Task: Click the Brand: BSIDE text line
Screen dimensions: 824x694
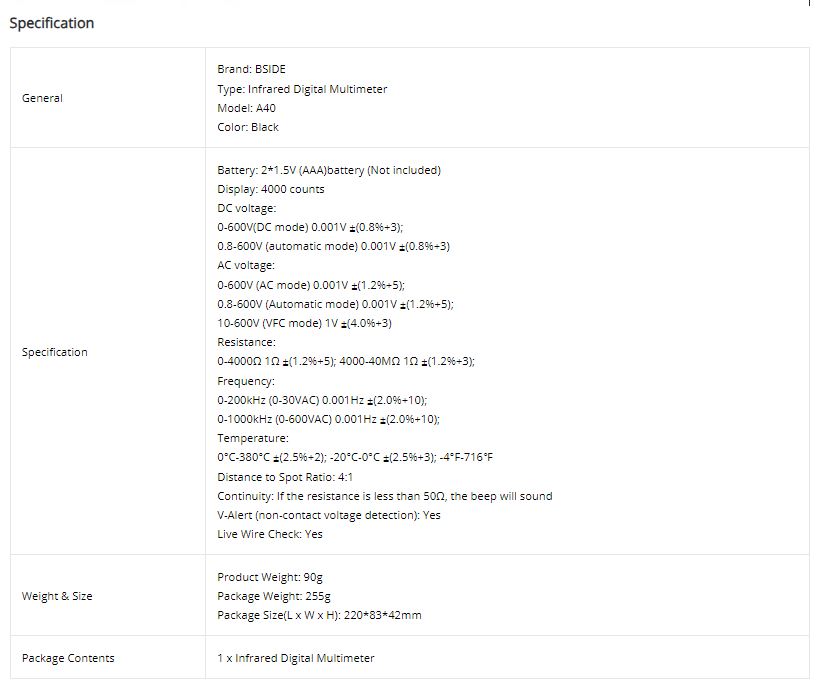Action: (x=252, y=69)
